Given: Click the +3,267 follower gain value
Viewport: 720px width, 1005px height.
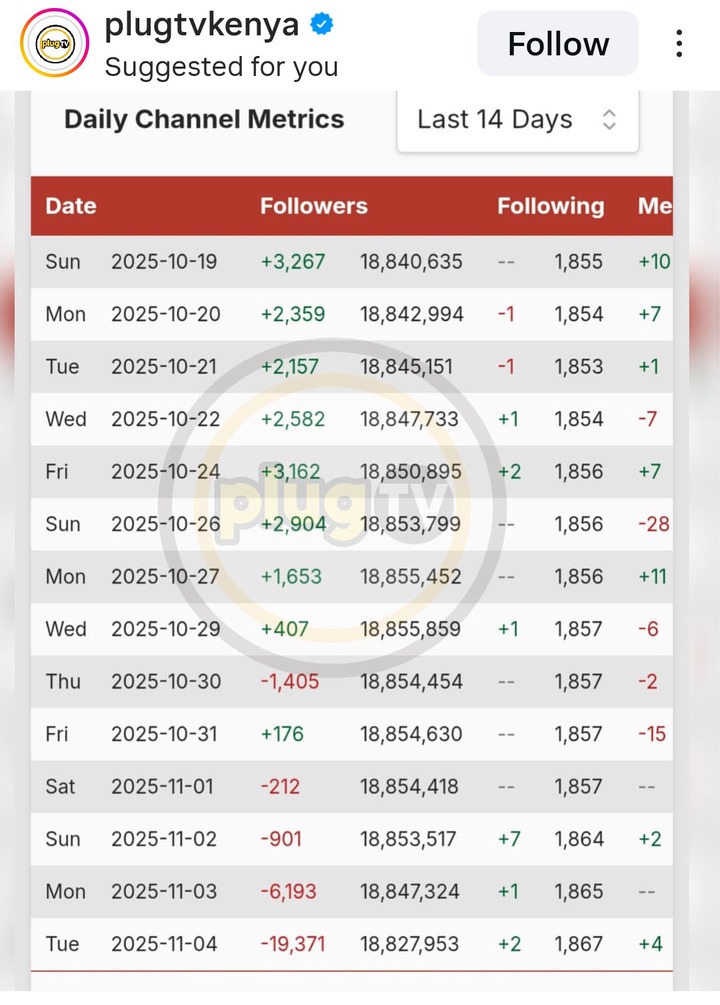Looking at the screenshot, I should click(293, 262).
